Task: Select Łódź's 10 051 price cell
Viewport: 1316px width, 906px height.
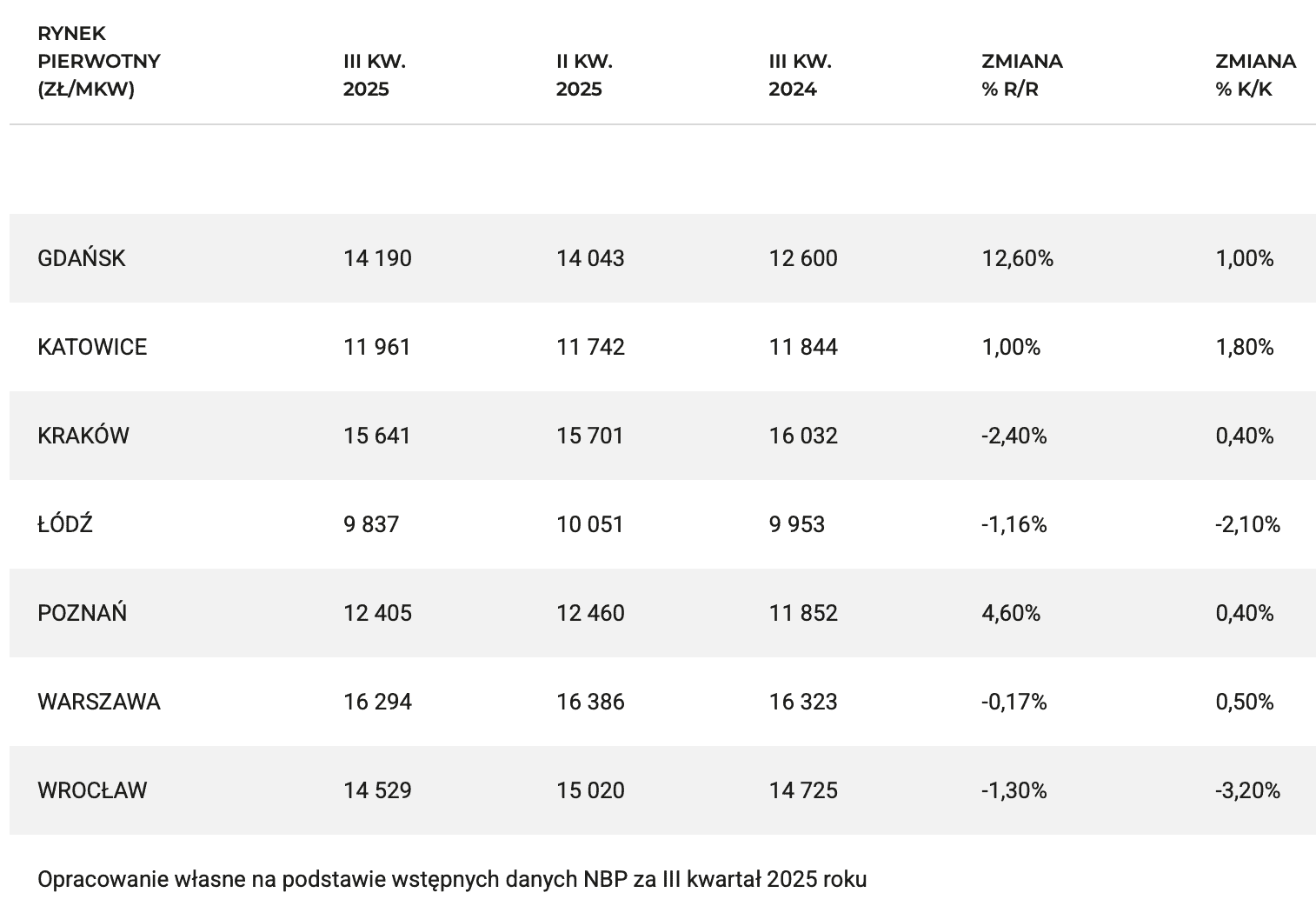Action: 590,524
